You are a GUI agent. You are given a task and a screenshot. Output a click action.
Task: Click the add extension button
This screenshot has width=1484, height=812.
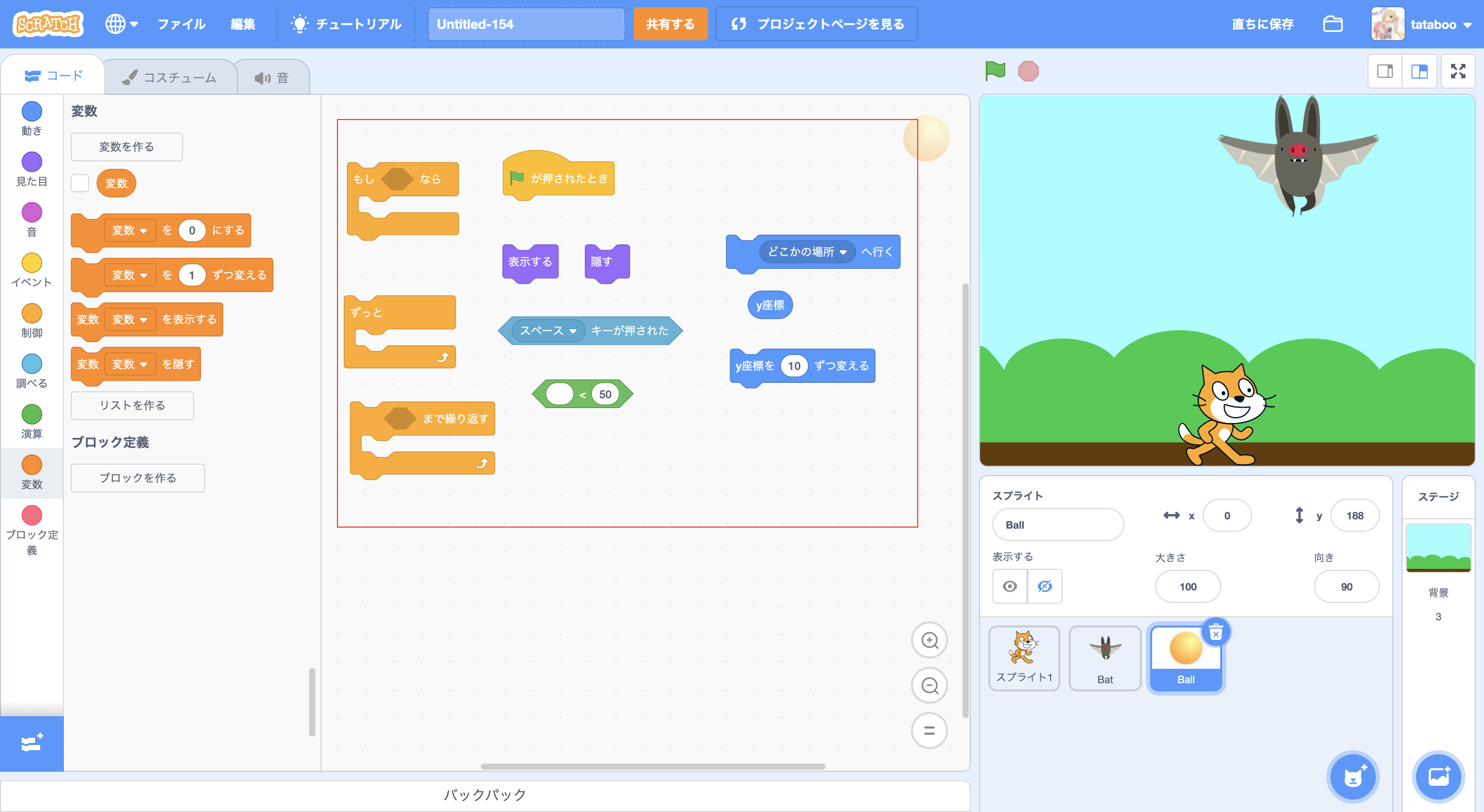click(x=31, y=743)
